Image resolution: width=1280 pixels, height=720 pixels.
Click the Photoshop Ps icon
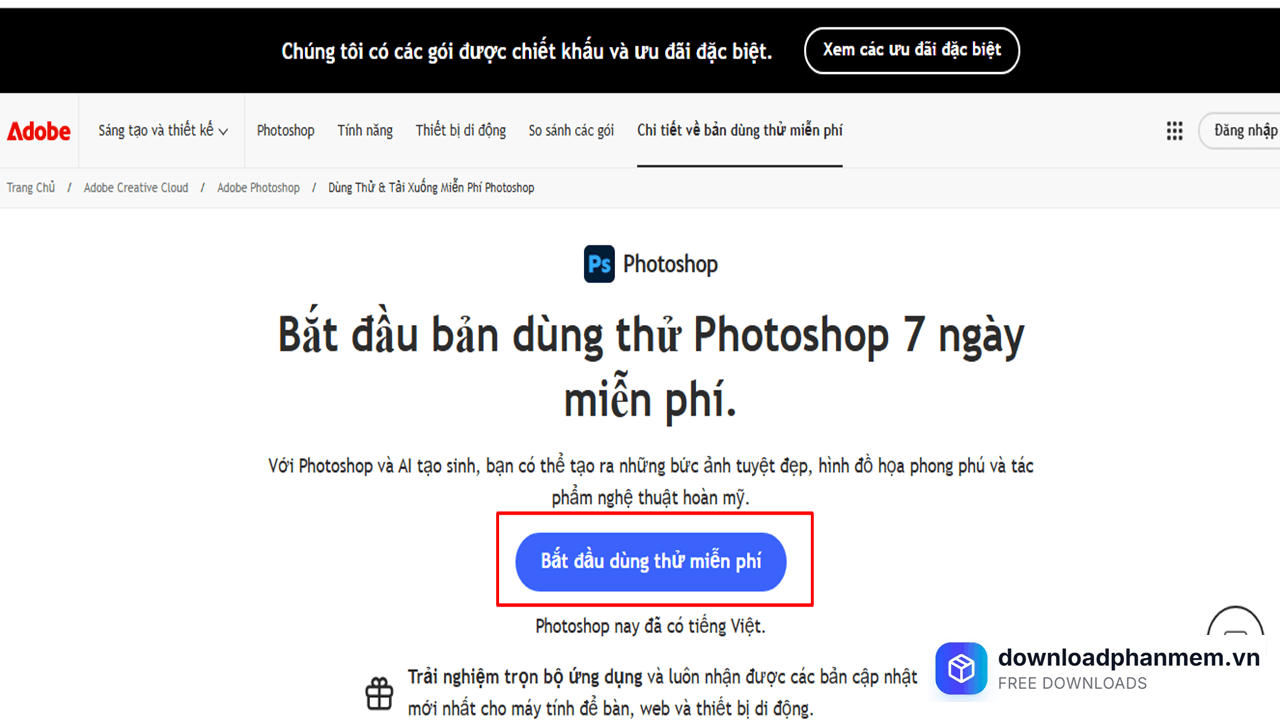(599, 264)
